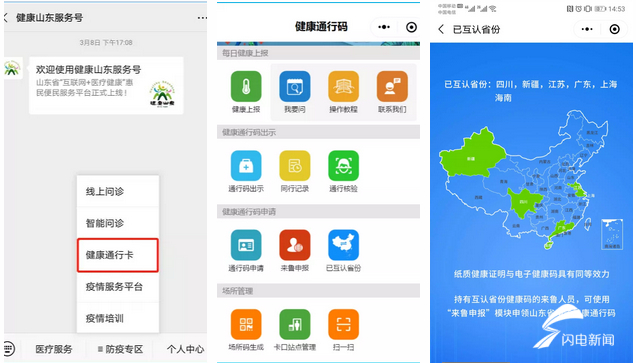Image resolution: width=636 pixels, height=363 pixels.
Task: Tap Sichuan province on the map
Action: click(524, 202)
